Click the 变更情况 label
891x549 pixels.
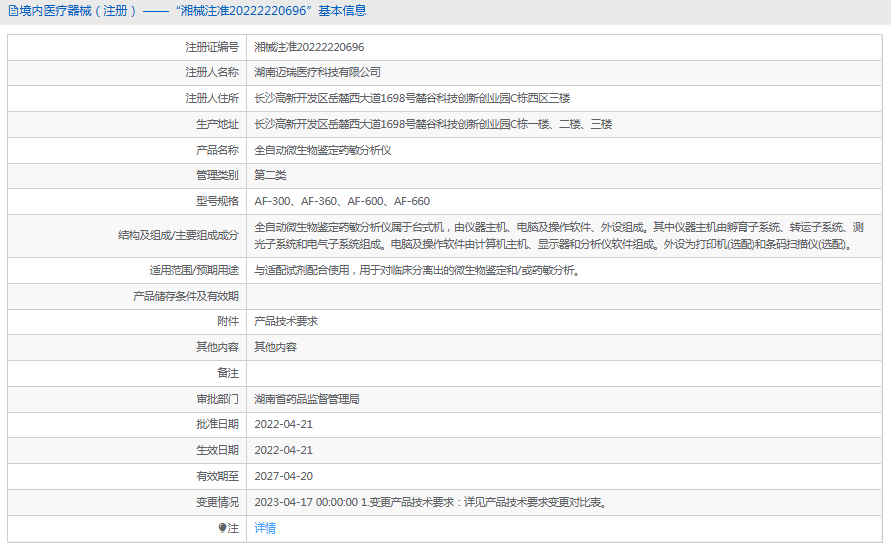pos(218,502)
